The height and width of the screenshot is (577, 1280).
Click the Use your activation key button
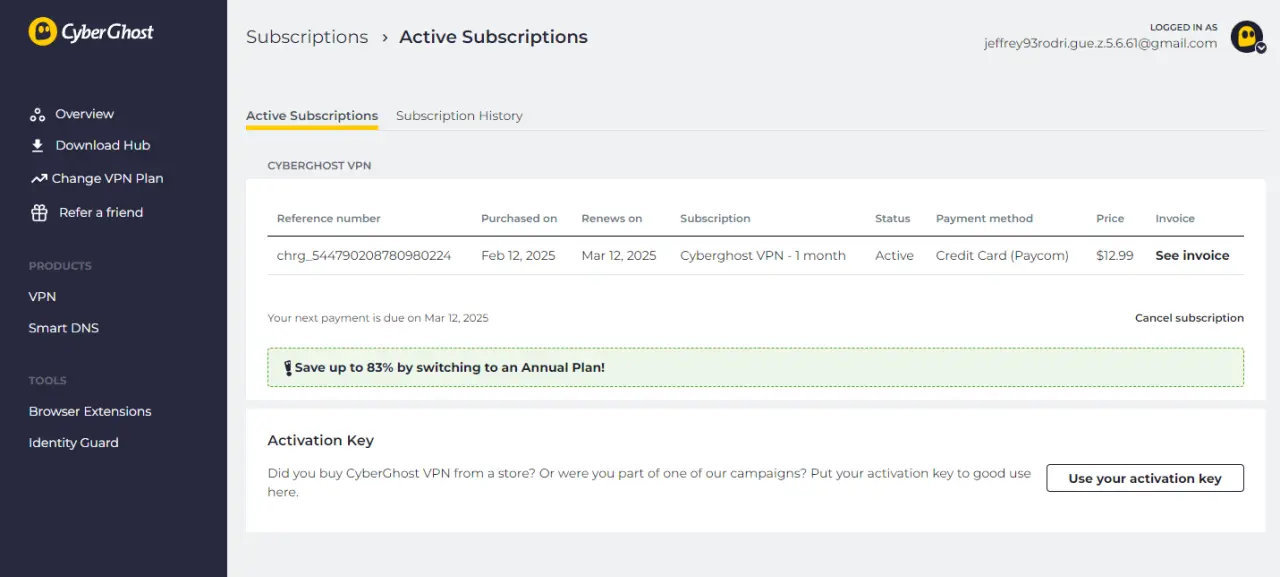pyautogui.click(x=1145, y=478)
